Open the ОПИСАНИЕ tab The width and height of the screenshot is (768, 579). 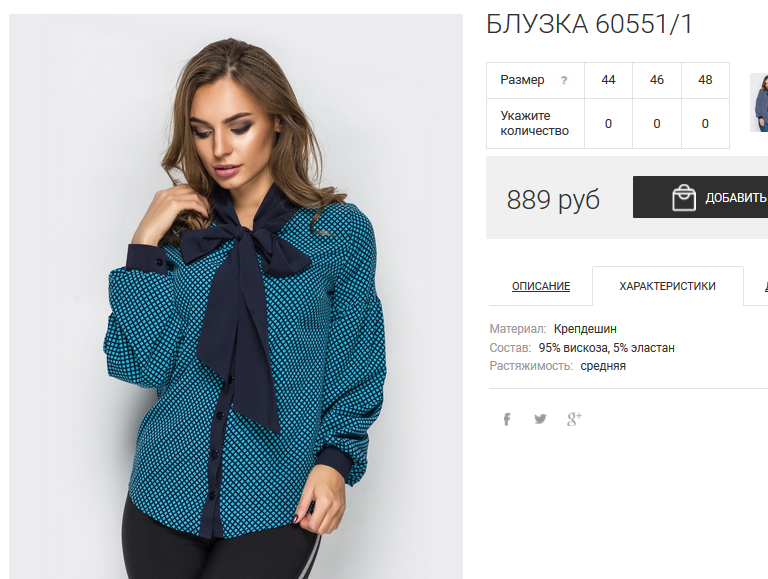point(541,286)
